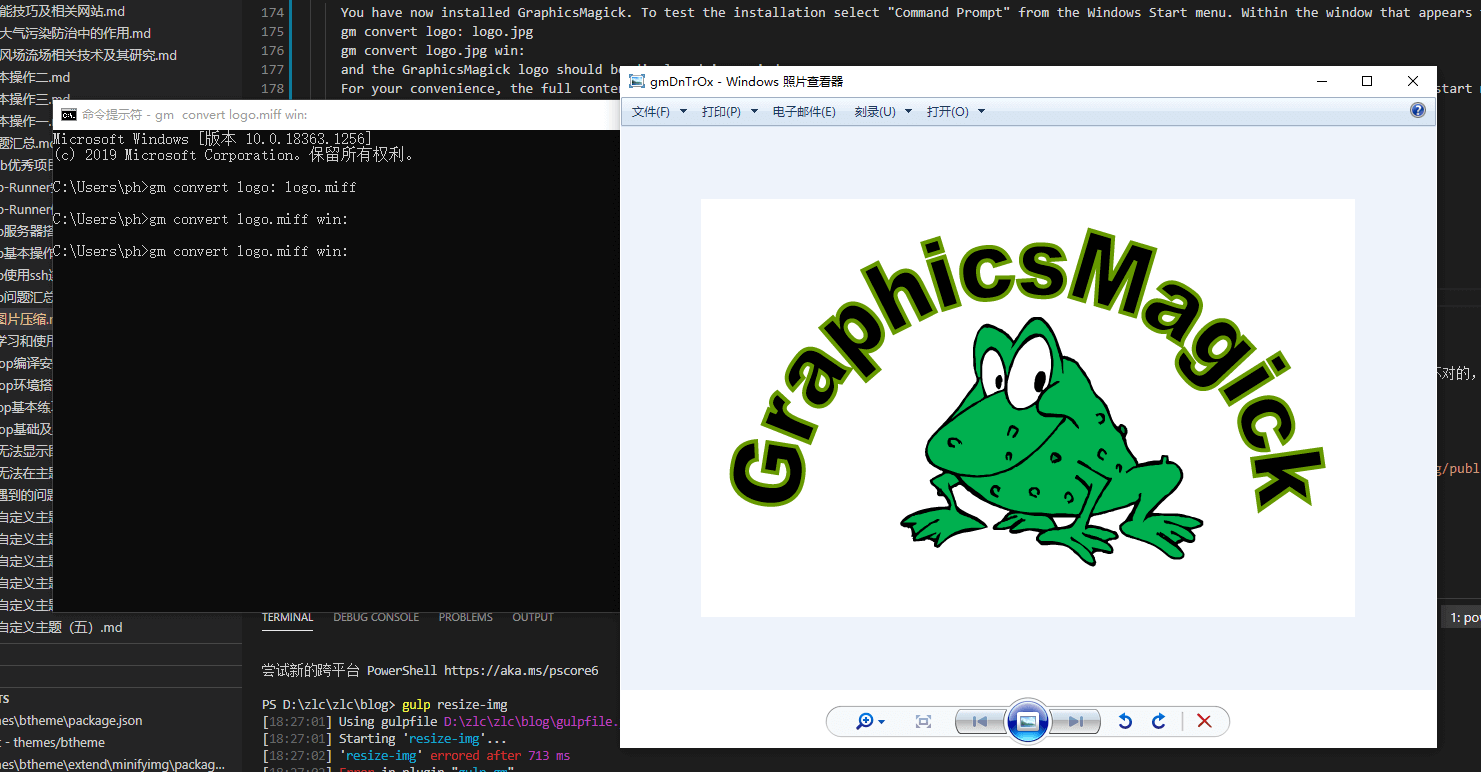
Task: Open the OUTPUT panel tab
Action: (x=533, y=617)
